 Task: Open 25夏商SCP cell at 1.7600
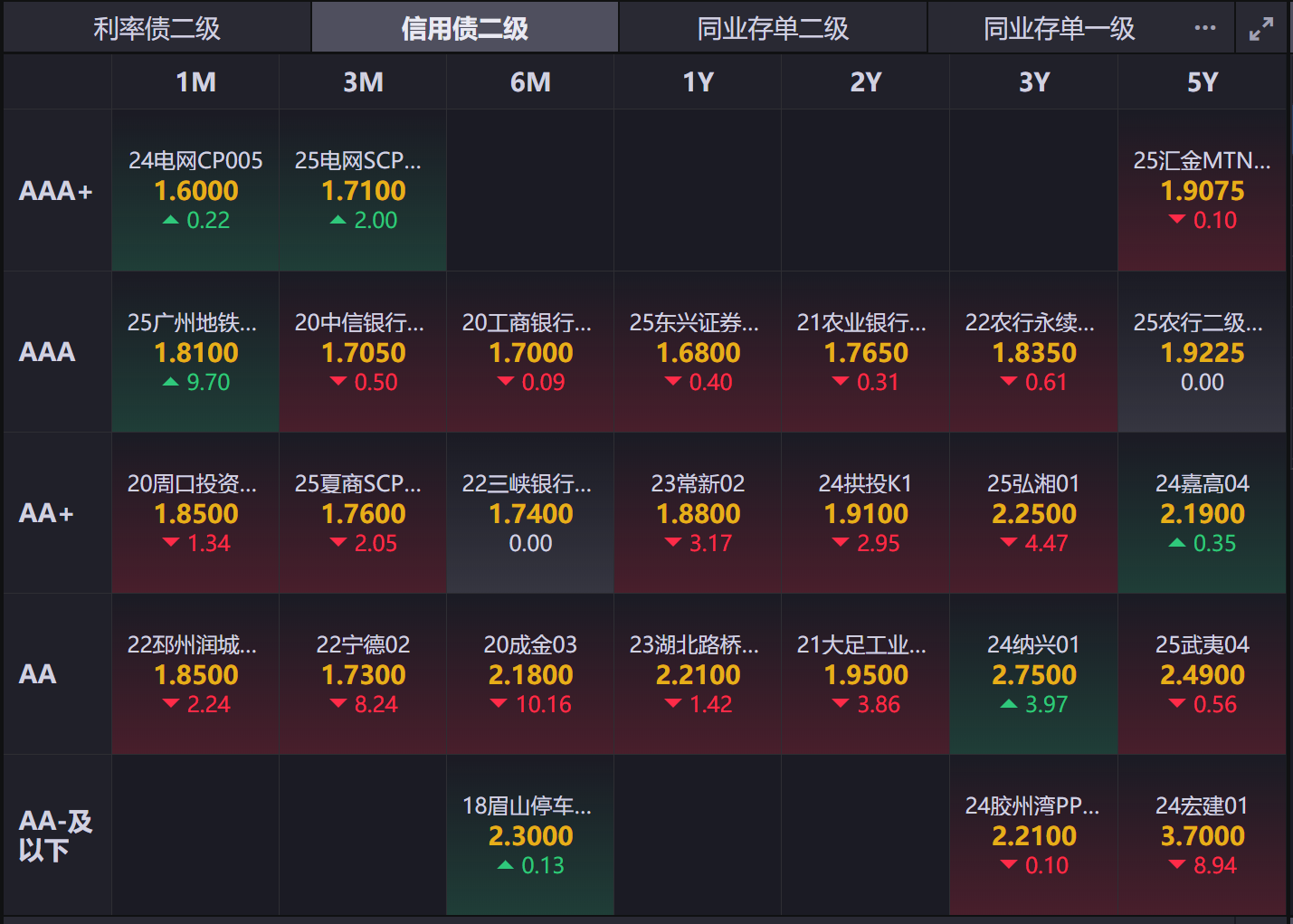pyautogui.click(x=363, y=513)
